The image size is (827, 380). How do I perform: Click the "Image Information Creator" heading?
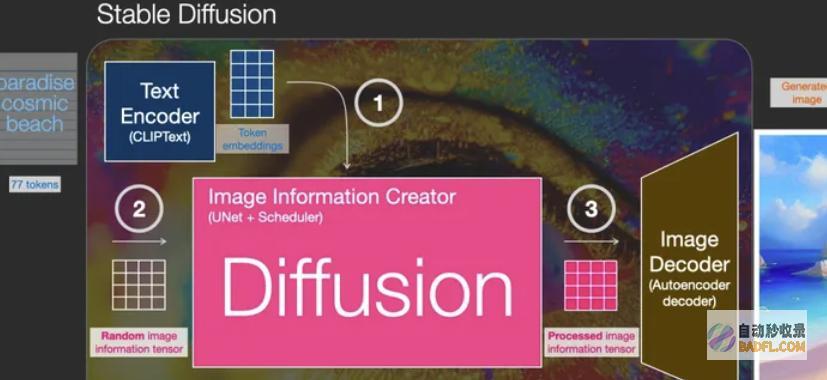(x=332, y=197)
